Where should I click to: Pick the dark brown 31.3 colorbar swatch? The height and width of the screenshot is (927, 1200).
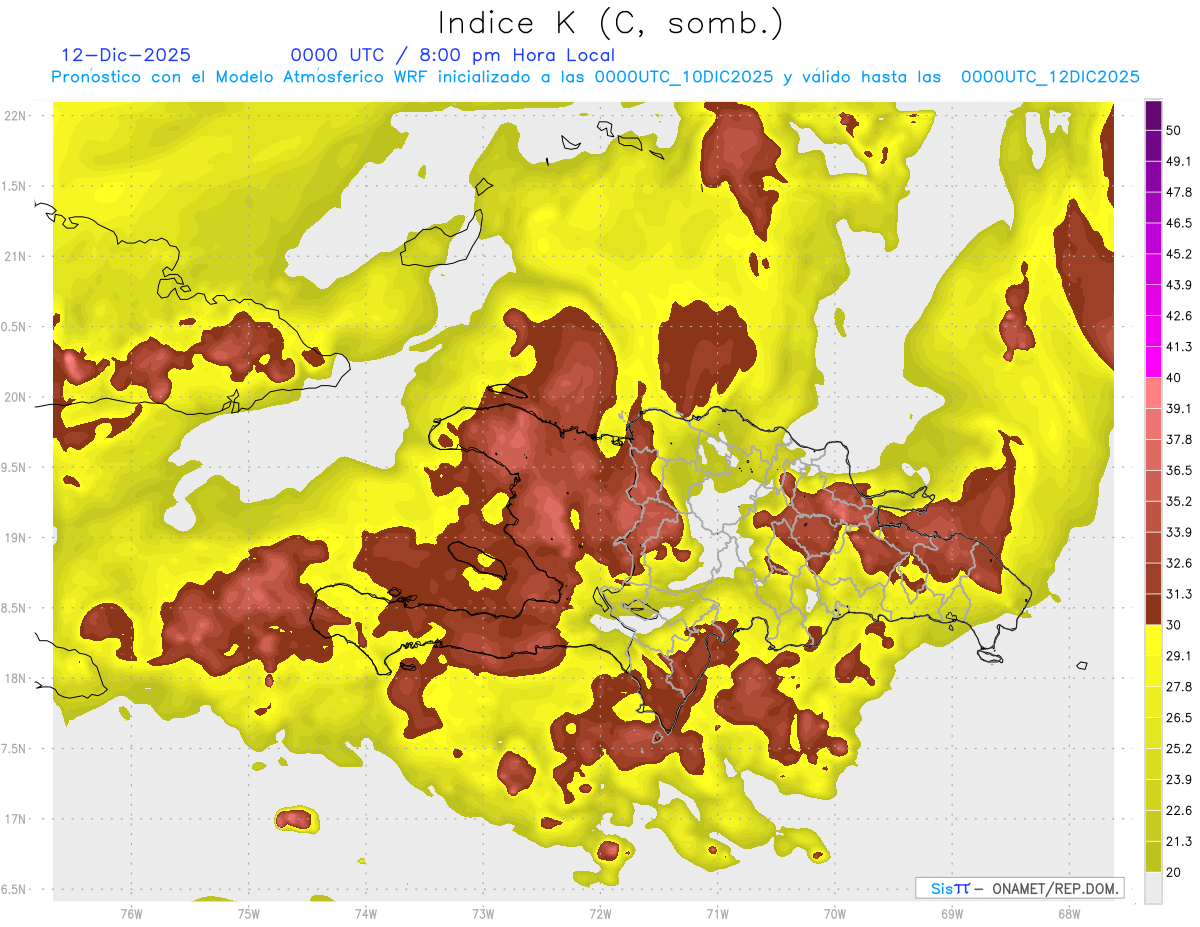pyautogui.click(x=1153, y=610)
